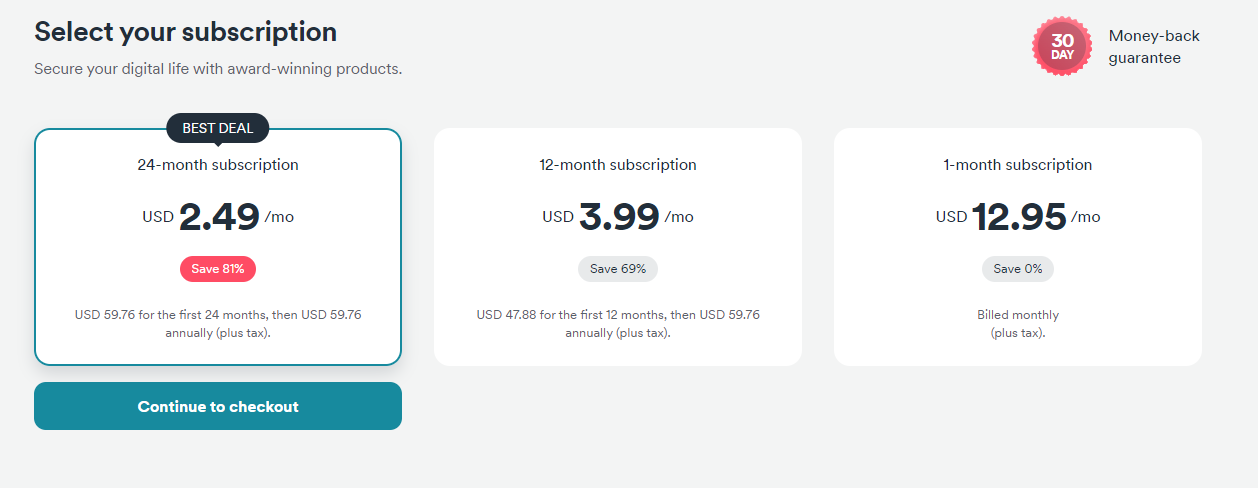
Task: Click the 24-month subscription title
Action: click(218, 165)
